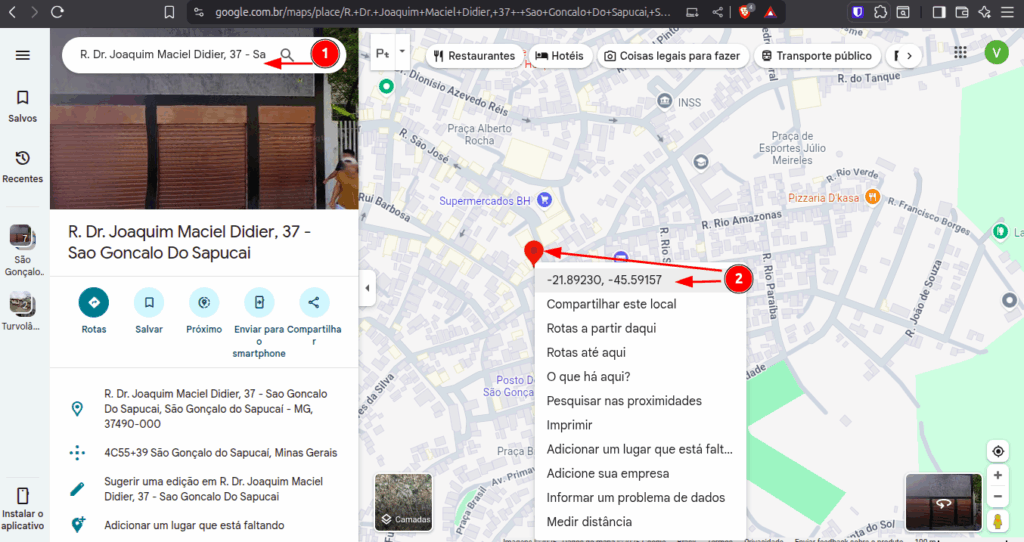Screen dimensions: 1024x542
Task: Open Salvos saved places
Action: pyautogui.click(x=23, y=106)
